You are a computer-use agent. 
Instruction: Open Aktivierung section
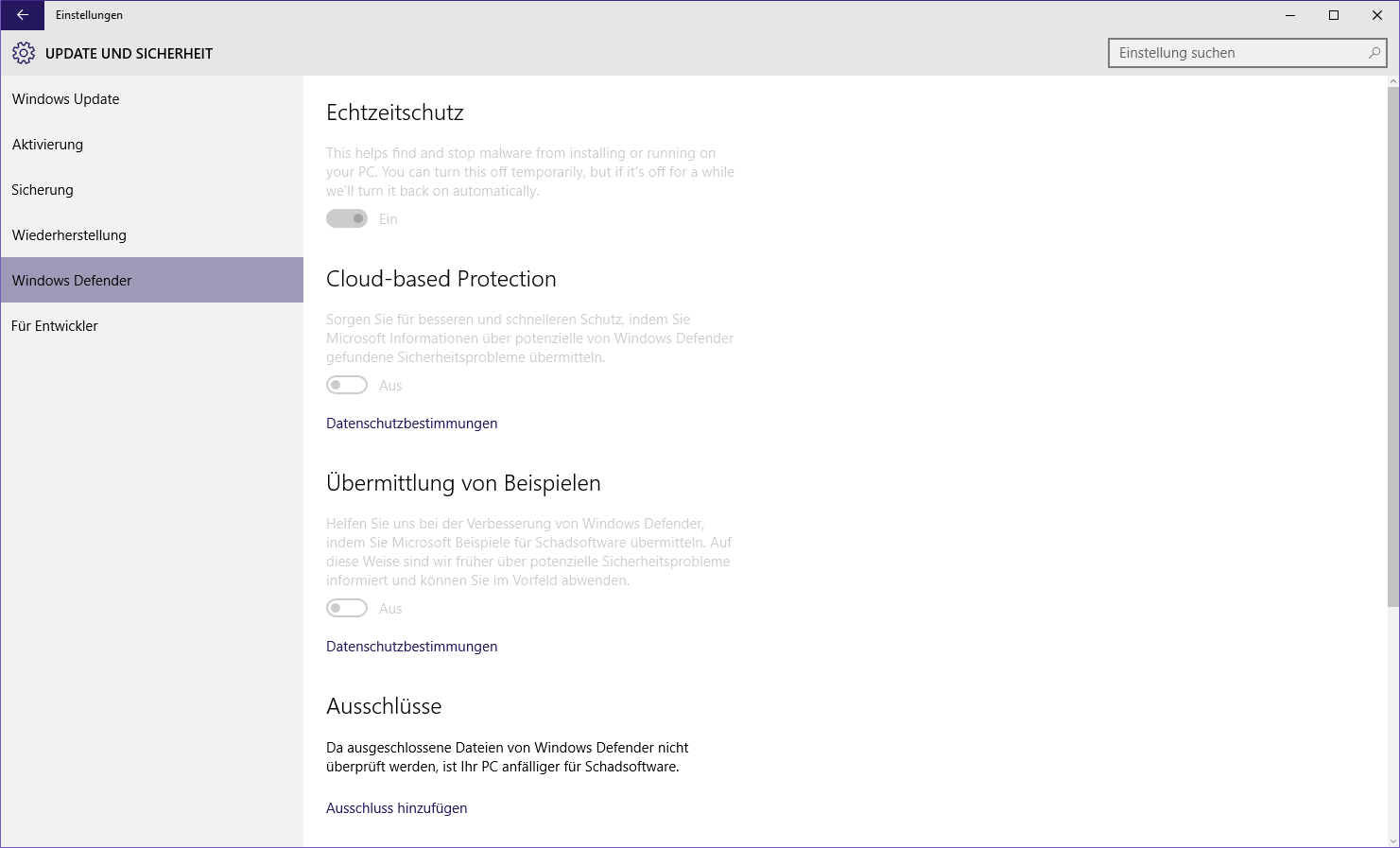tap(152, 145)
